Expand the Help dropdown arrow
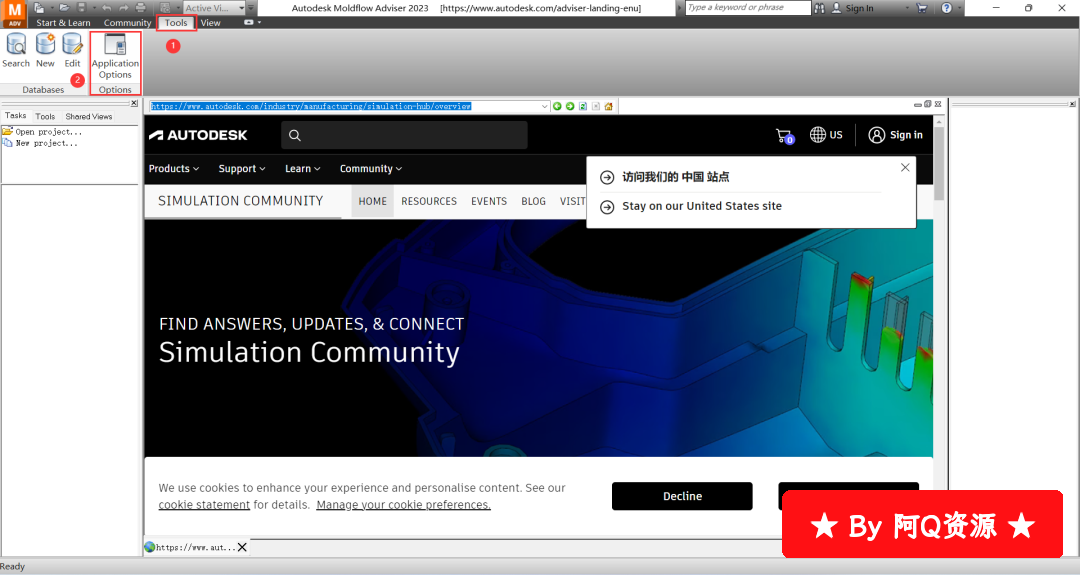The width and height of the screenshot is (1080, 575). tap(957, 8)
